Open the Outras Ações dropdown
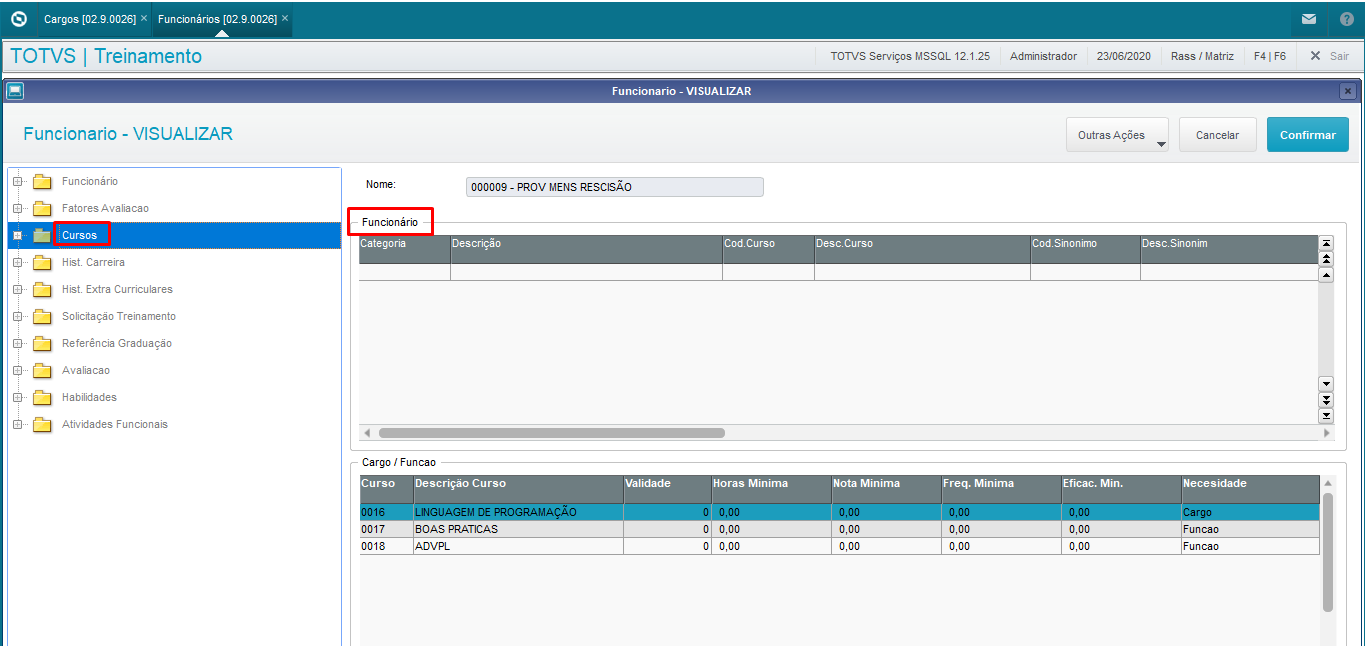 click(x=1117, y=135)
